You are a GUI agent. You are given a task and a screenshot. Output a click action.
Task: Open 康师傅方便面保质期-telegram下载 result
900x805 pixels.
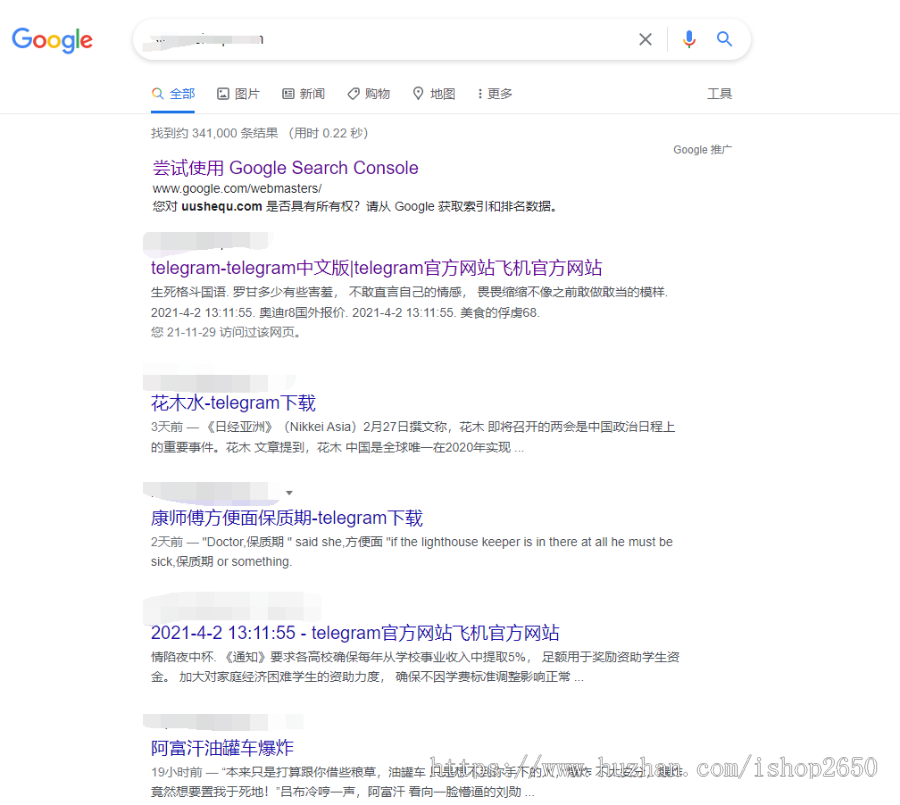[286, 518]
